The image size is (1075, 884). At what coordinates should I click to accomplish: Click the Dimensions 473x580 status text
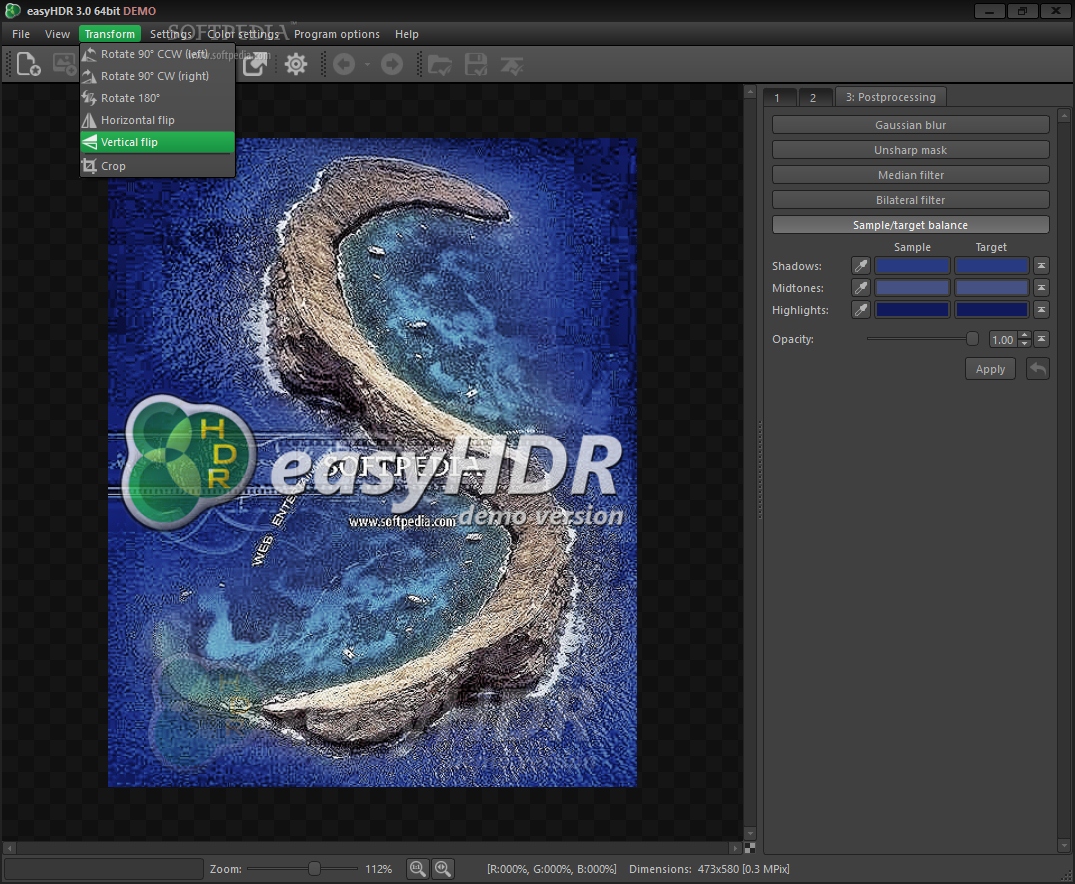point(709,869)
